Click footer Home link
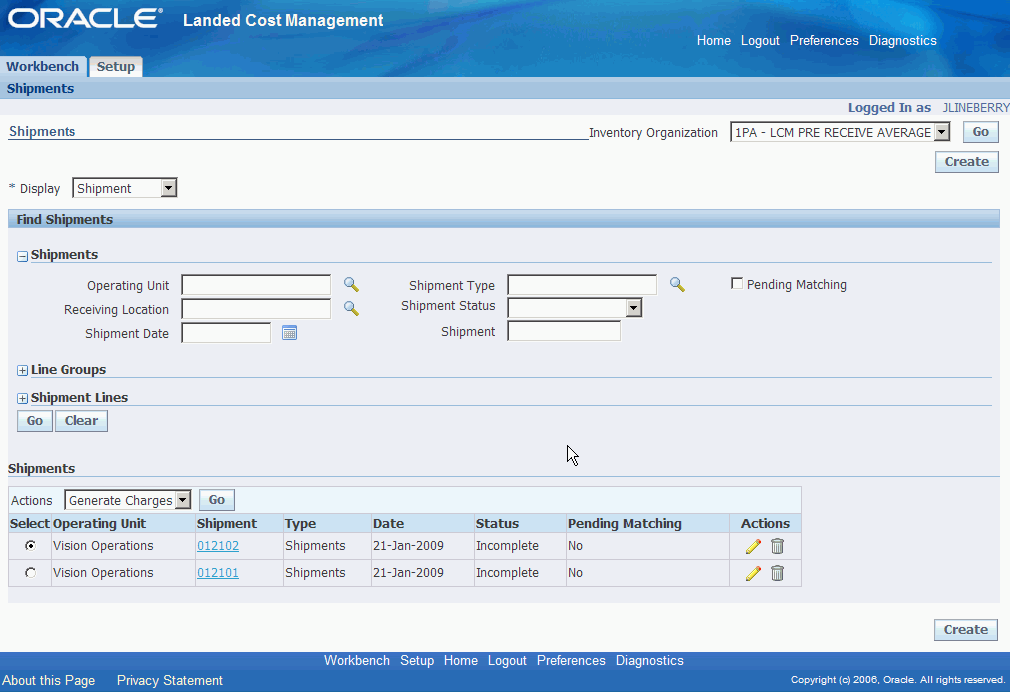The image size is (1010, 692). (x=461, y=660)
